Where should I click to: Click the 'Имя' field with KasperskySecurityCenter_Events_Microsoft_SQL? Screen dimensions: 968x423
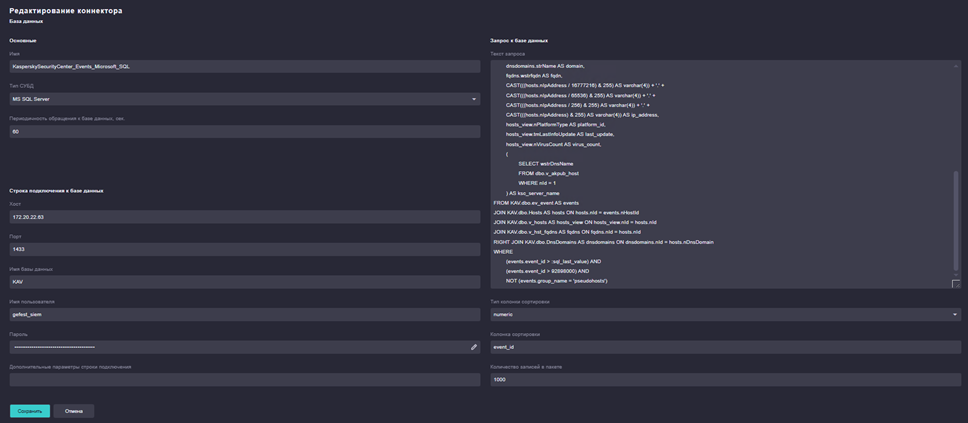[245, 66]
